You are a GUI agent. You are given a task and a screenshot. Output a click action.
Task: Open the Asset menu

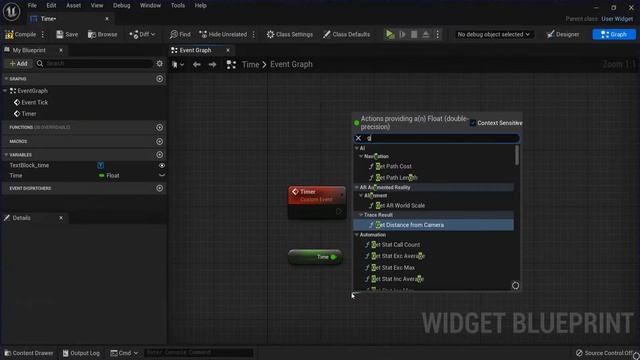73,5
